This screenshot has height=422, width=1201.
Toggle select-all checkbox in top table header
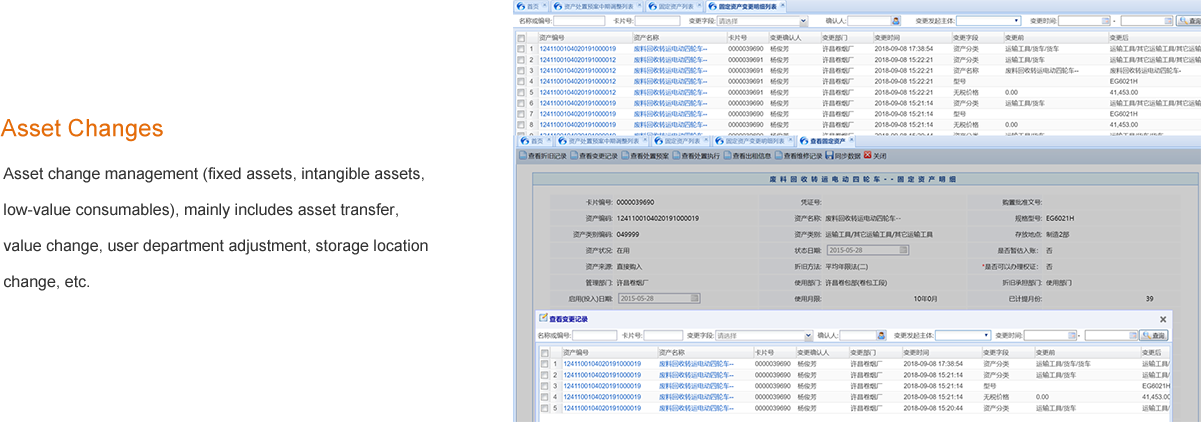(521, 36)
